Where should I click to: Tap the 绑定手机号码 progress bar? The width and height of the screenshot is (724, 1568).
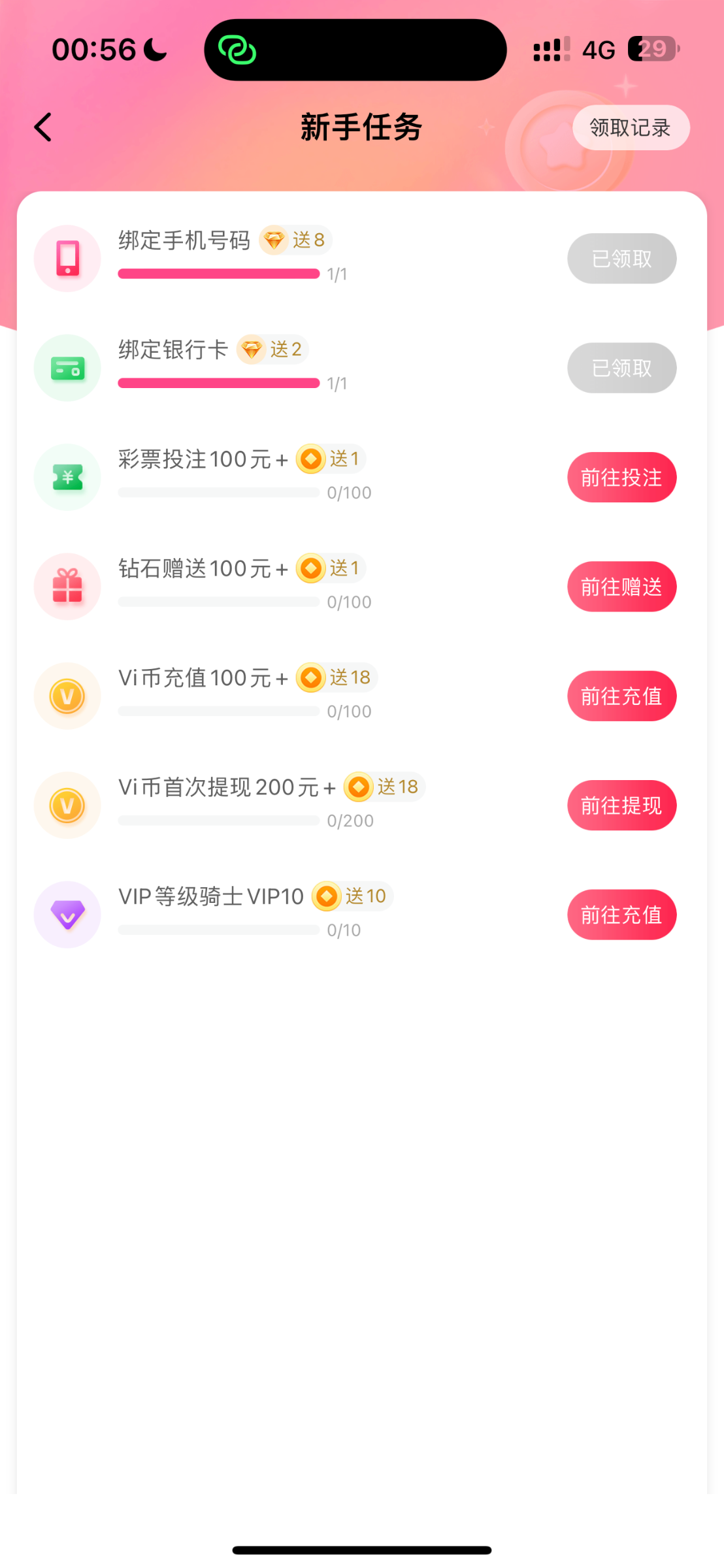click(219, 274)
